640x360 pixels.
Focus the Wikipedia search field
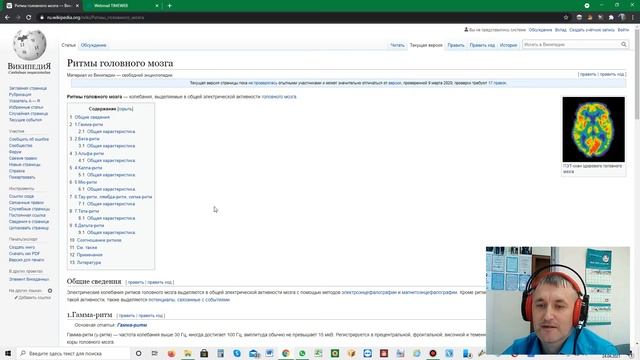point(571,44)
